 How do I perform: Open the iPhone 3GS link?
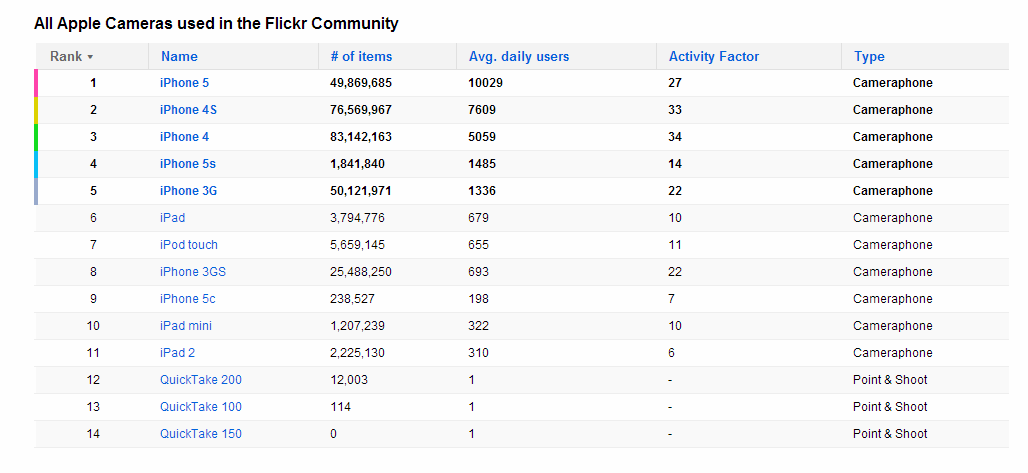[193, 272]
